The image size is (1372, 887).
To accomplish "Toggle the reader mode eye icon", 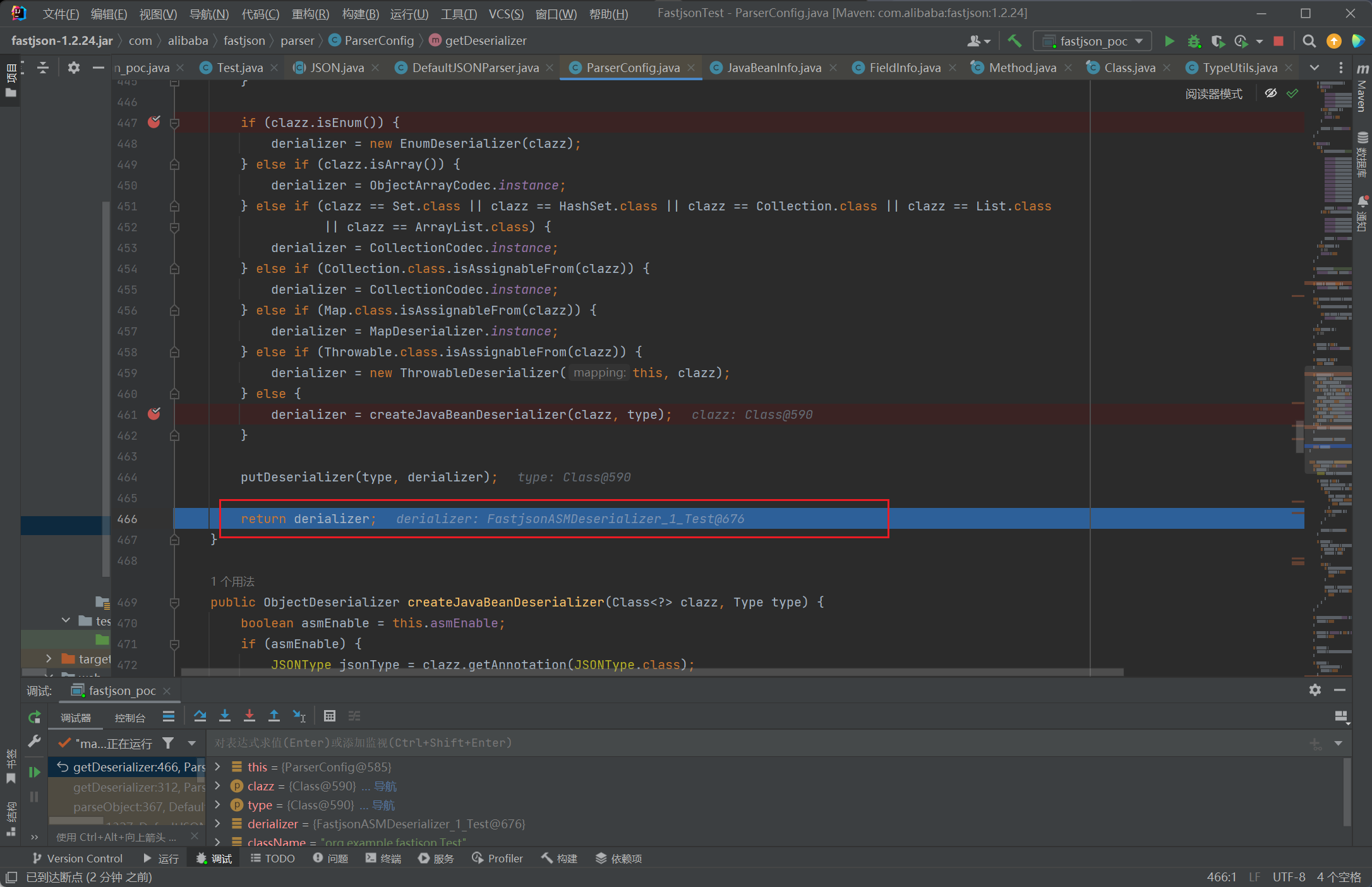I will pyautogui.click(x=1271, y=94).
